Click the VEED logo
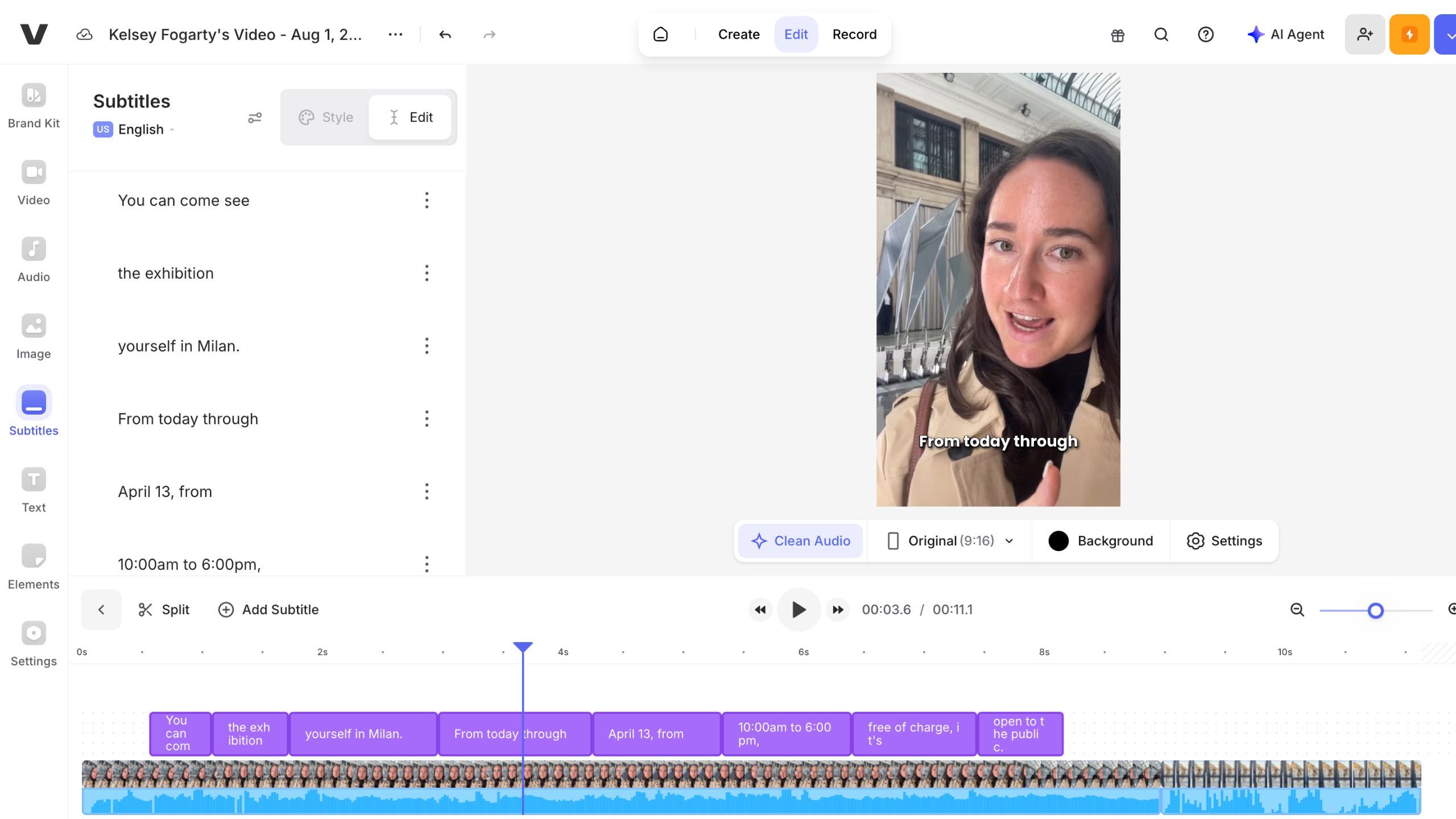The width and height of the screenshot is (1456, 819). pyautogui.click(x=34, y=34)
